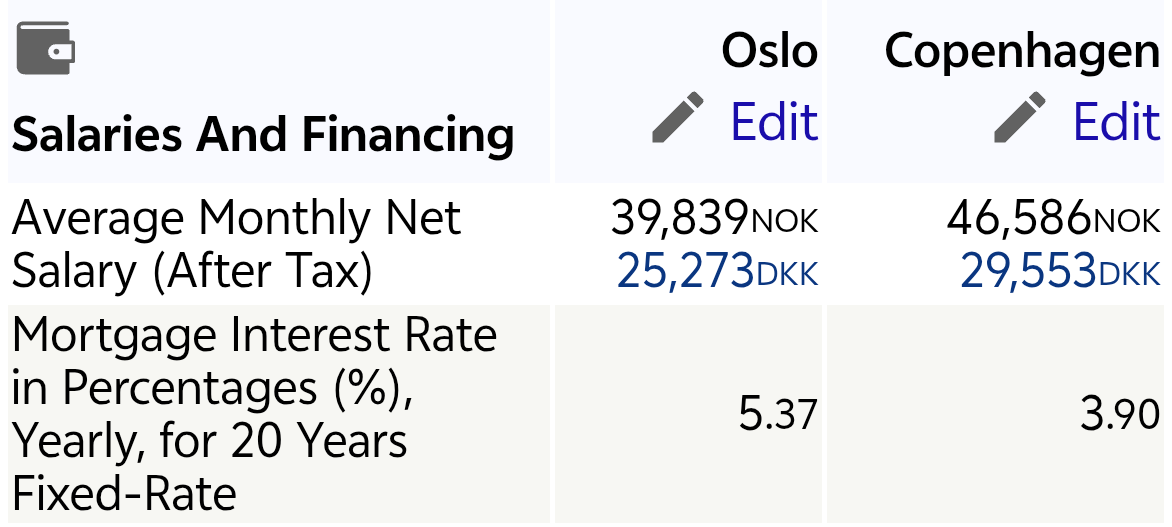Click the Mortgage Interest Rate row label
Viewport: 1172px width, 527px height.
pos(254,414)
